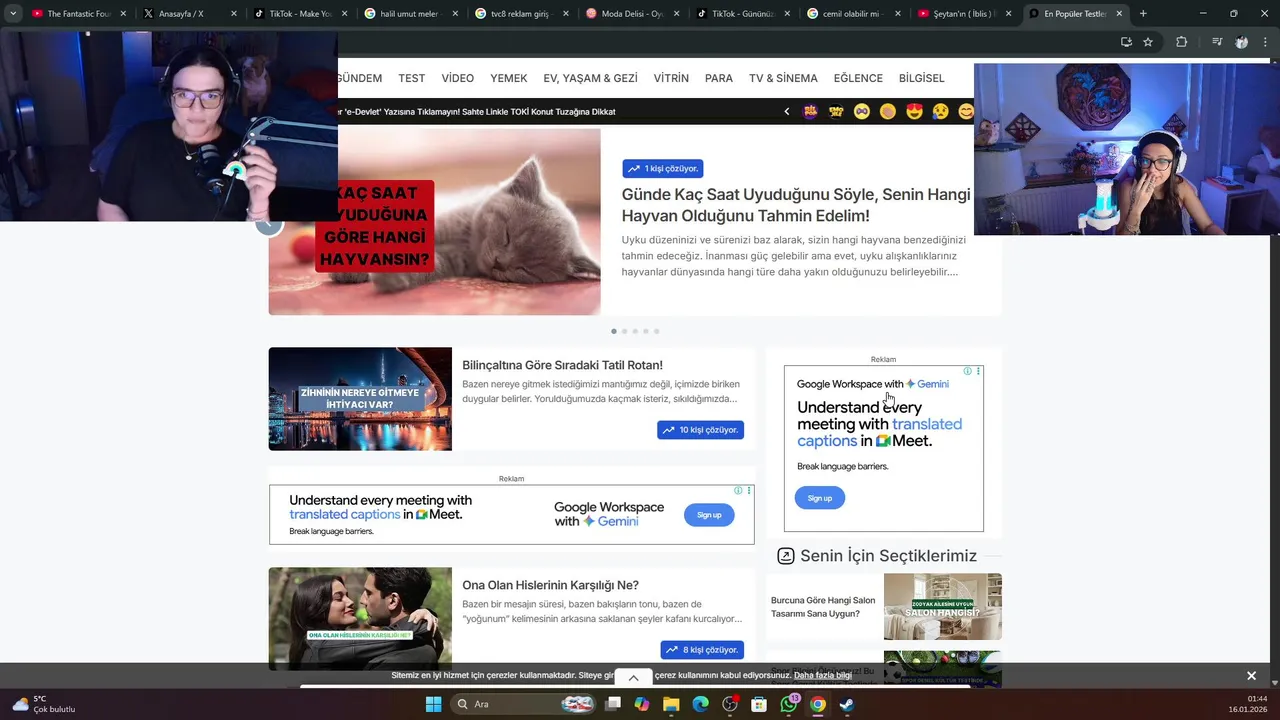Click the Windows taskbar search box
1280x720 pixels.
523,704
